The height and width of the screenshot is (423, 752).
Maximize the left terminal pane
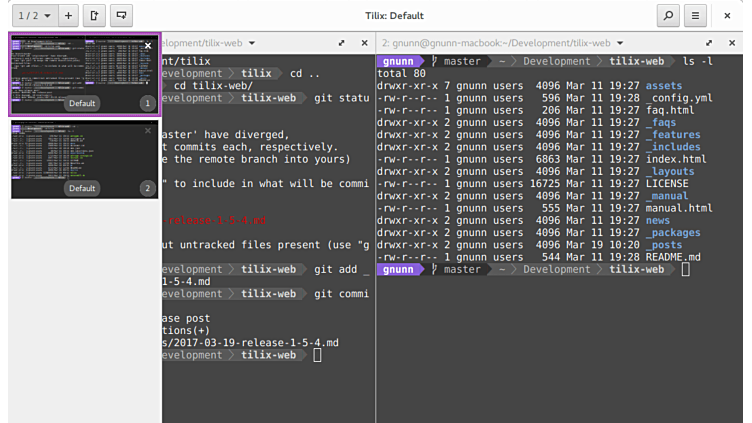pos(341,44)
